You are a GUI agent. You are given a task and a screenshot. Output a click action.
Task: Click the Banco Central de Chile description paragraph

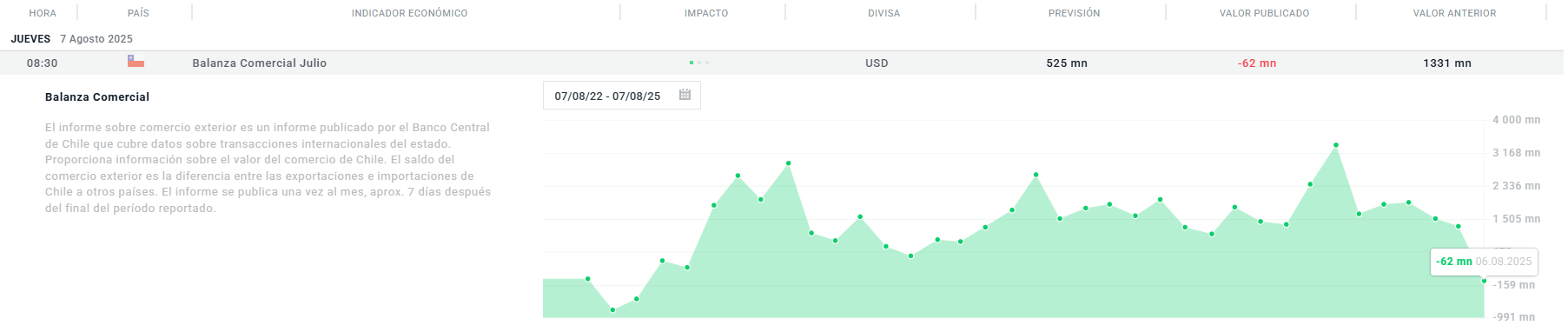(268, 168)
